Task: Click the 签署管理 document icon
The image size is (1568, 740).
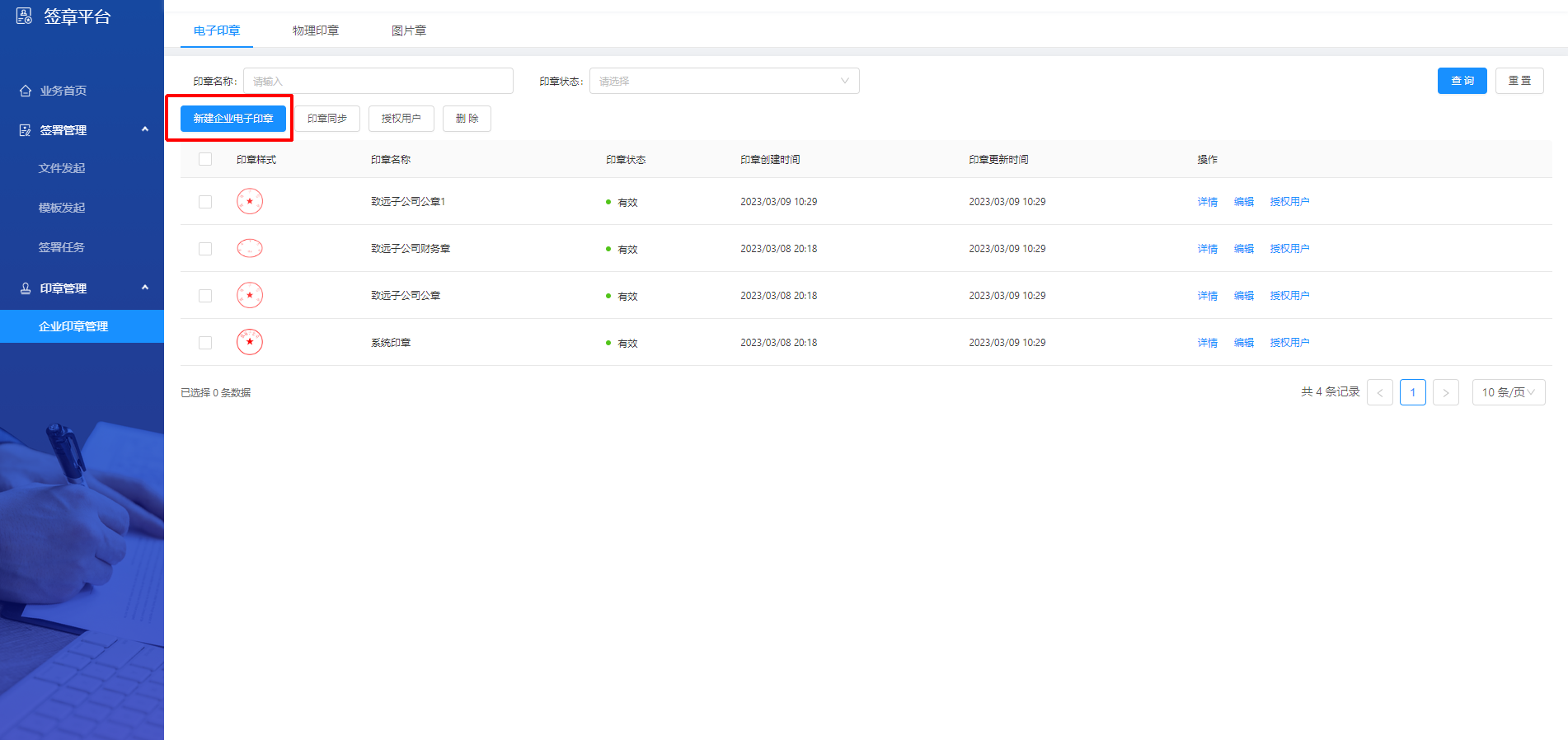Action: 26,130
